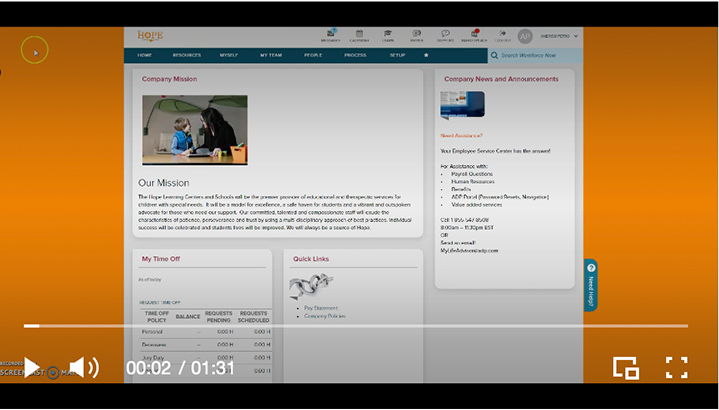Mute the video volume
This screenshot has width=719, height=410.
point(83,367)
